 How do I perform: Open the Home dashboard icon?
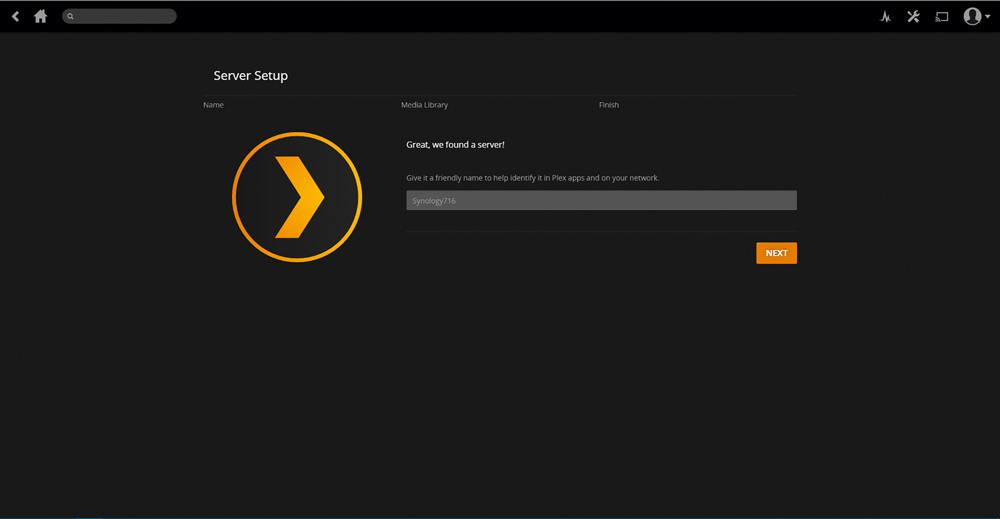pyautogui.click(x=40, y=16)
